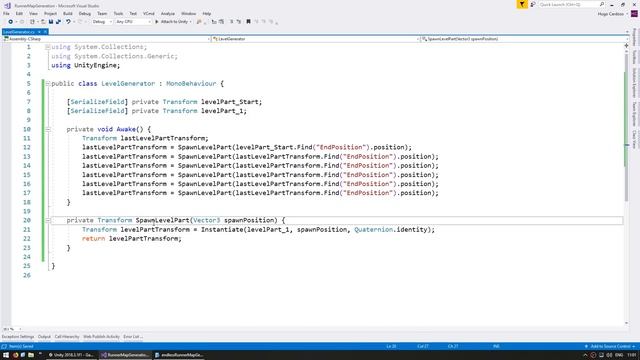Open the View menu
This screenshot has height=360, width=640.
click(x=33, y=14)
